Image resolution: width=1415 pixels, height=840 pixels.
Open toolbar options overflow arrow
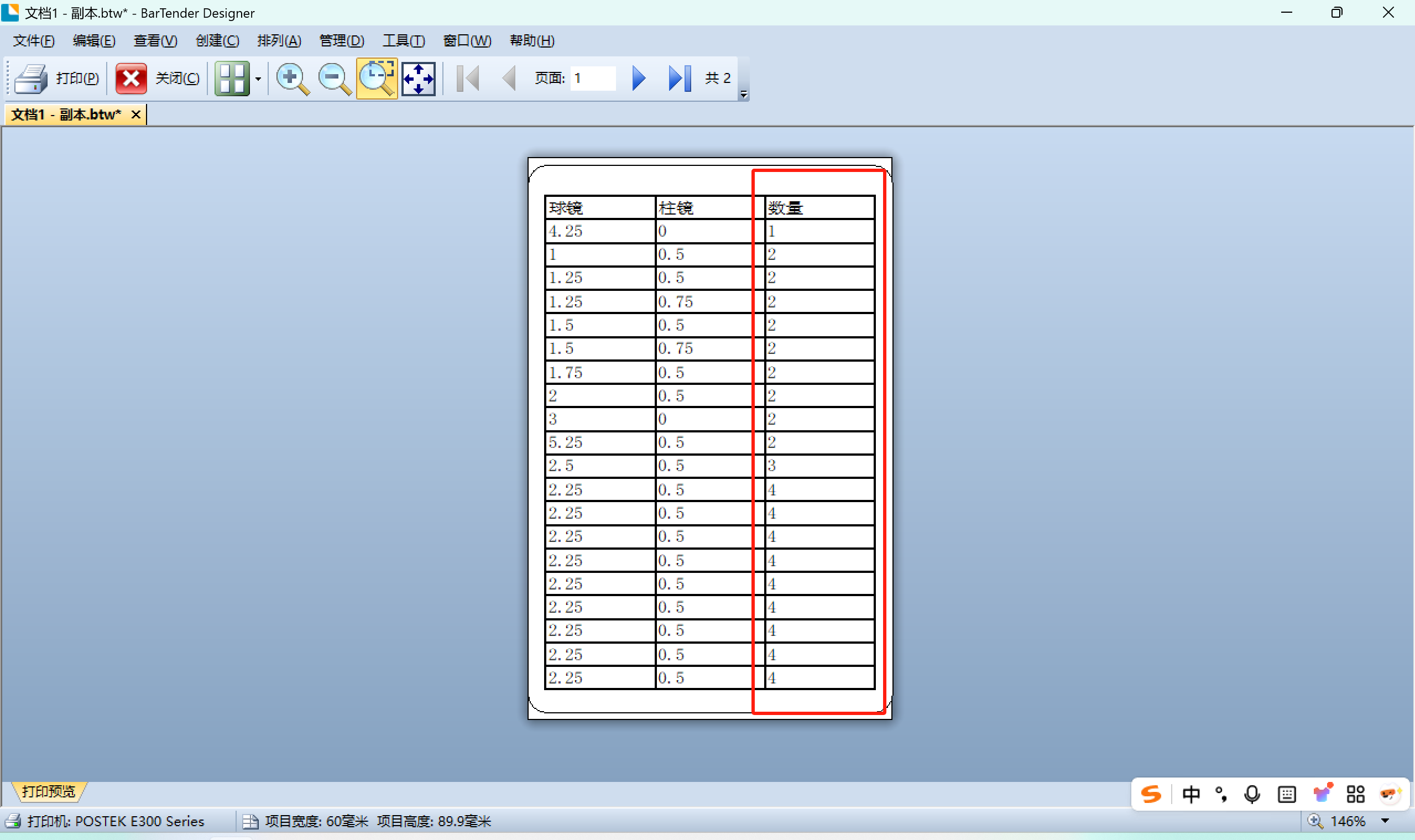point(744,95)
